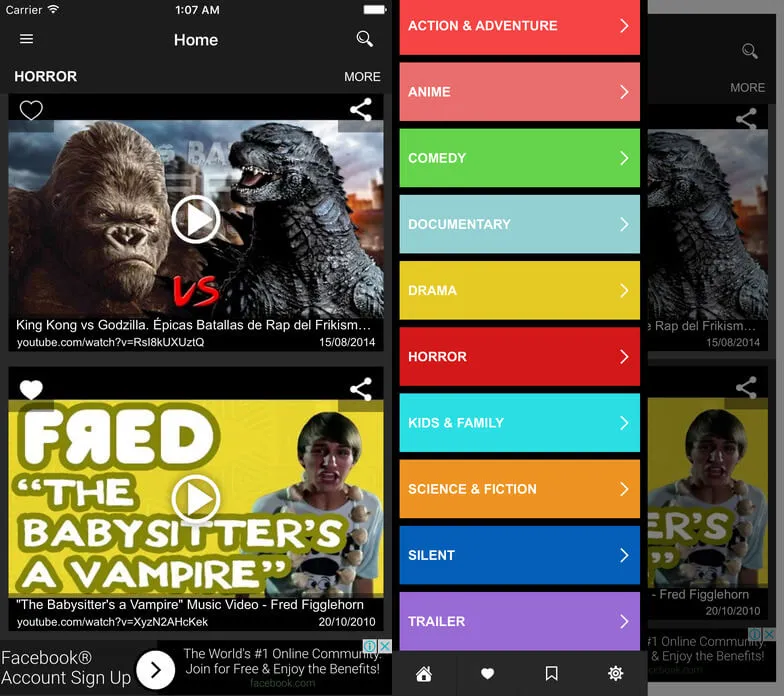Expand Trailer chevron arrow
This screenshot has height=696, width=784.
pyautogui.click(x=624, y=622)
